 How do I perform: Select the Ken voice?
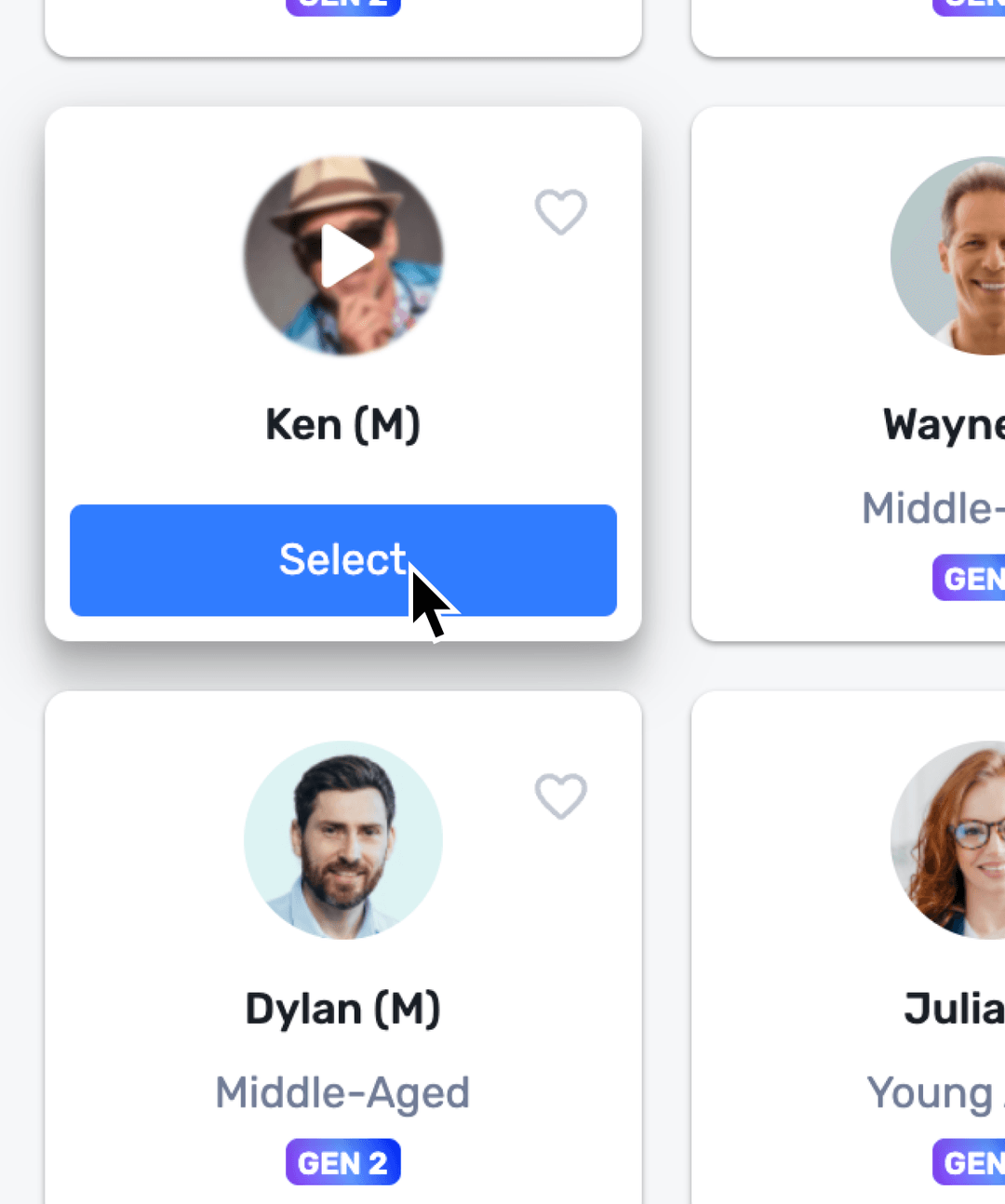(x=343, y=559)
